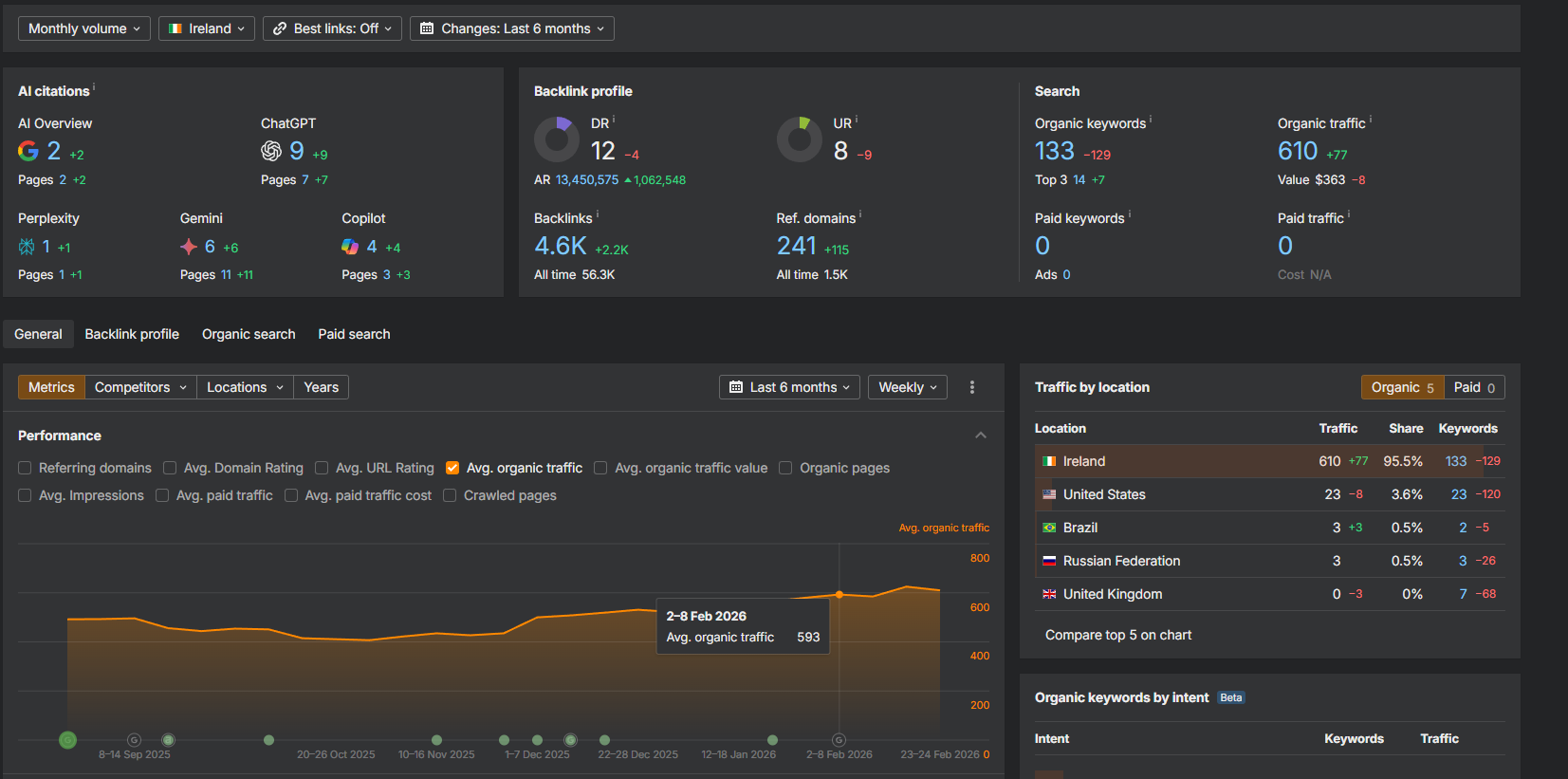The width and height of the screenshot is (1568, 779).
Task: Uncheck Avg. organic traffic checkbox
Action: [x=452, y=468]
